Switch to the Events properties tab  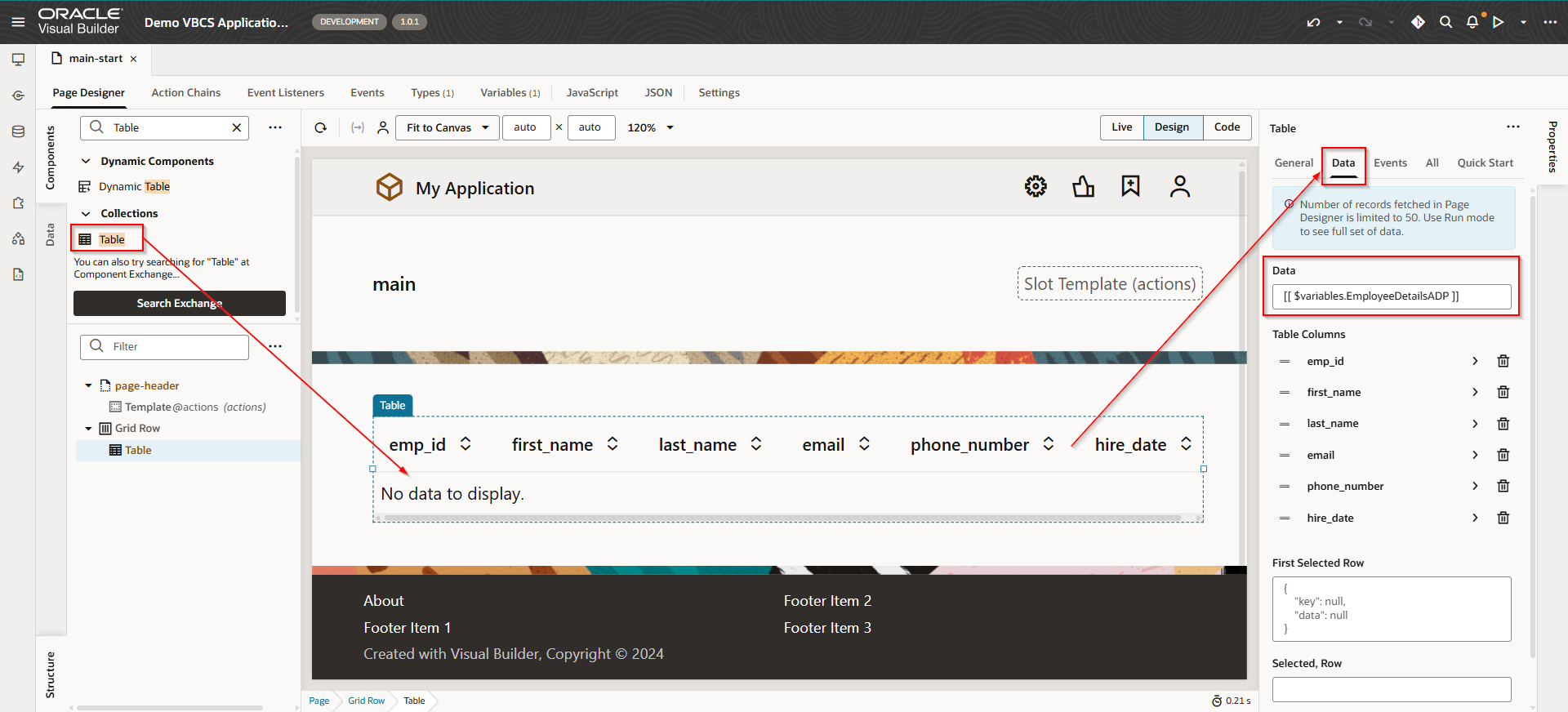click(x=1390, y=162)
